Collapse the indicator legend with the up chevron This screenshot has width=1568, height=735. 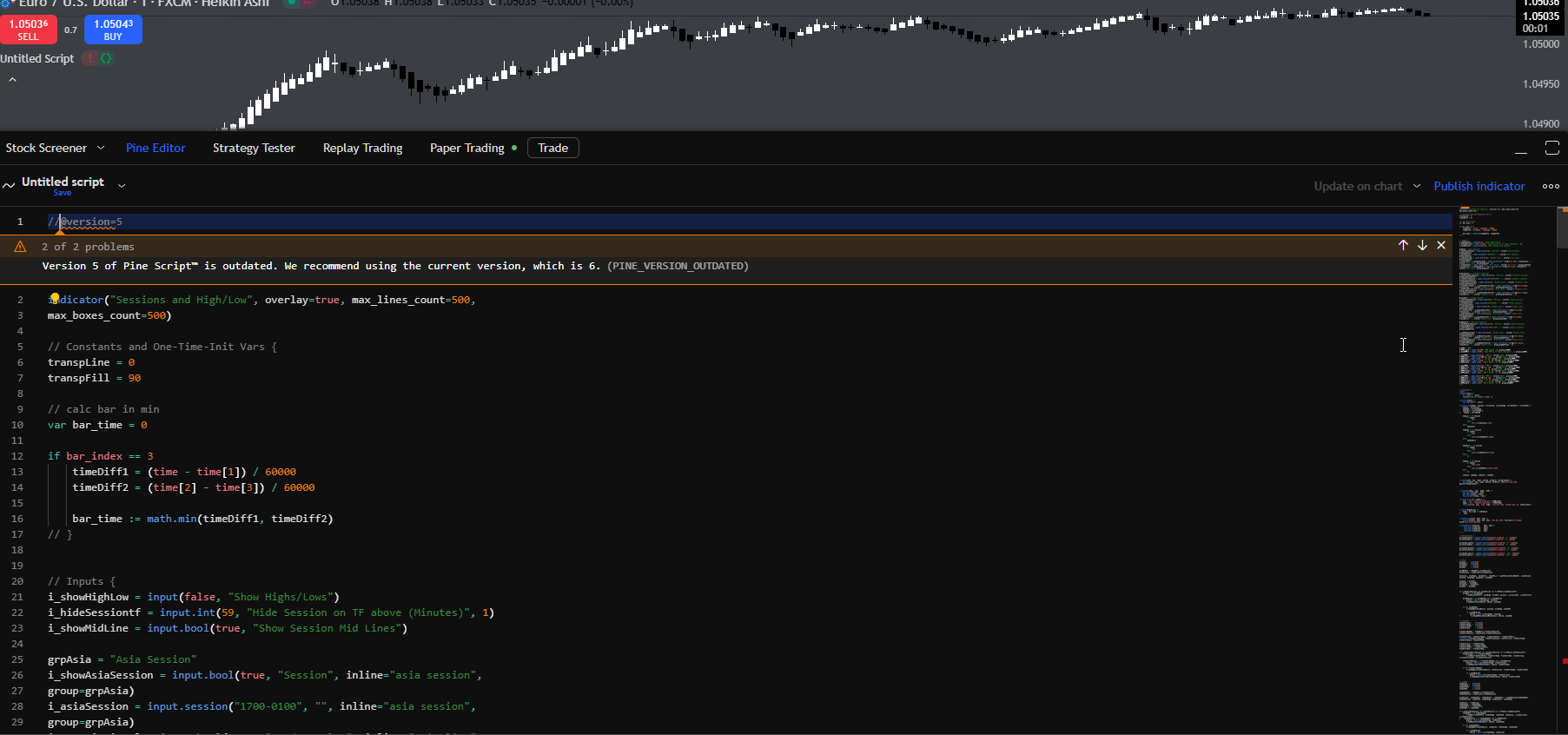[12, 80]
